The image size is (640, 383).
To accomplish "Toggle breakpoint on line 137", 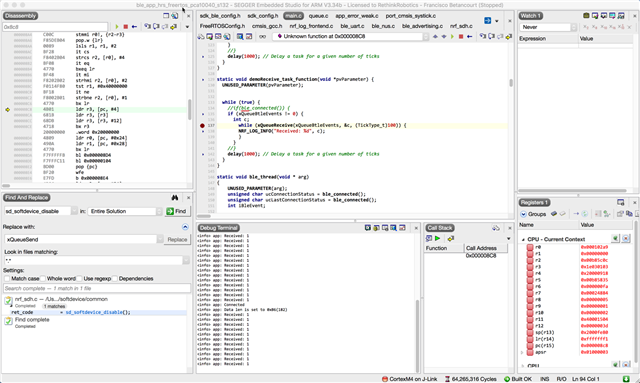I will pos(202,125).
